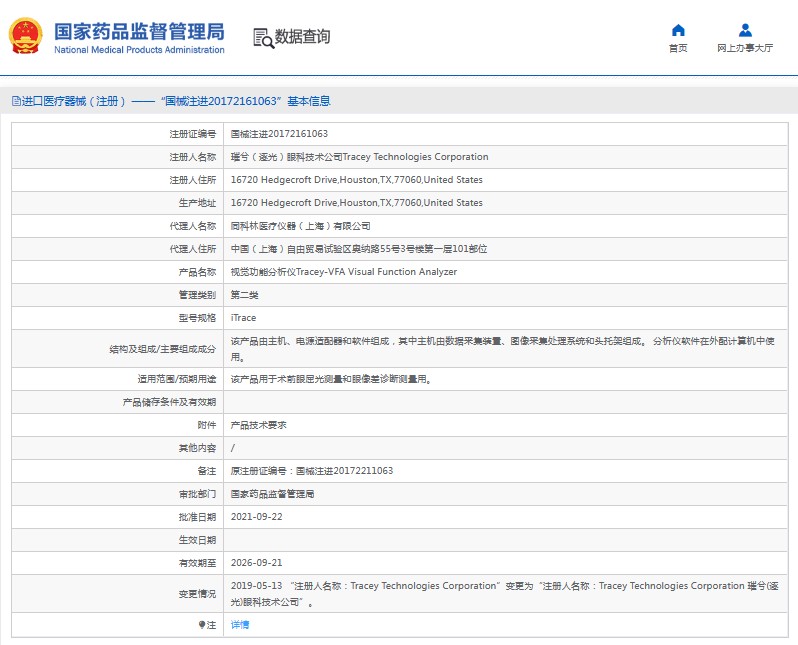This screenshot has width=798, height=645.
Task: Open the 详情 details link
Action: pyautogui.click(x=240, y=625)
